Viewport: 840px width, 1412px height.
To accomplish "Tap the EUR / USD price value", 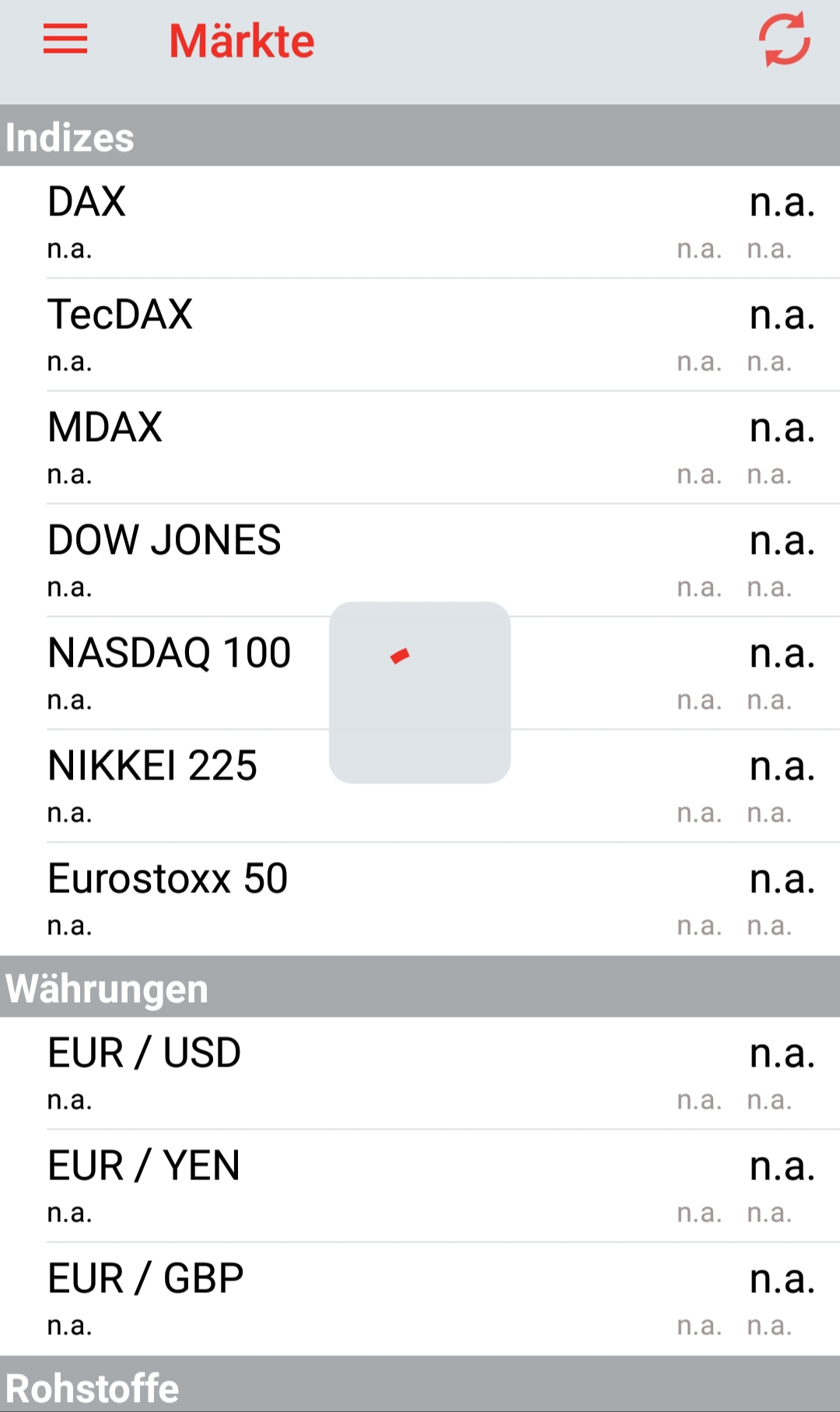I will point(782,1054).
